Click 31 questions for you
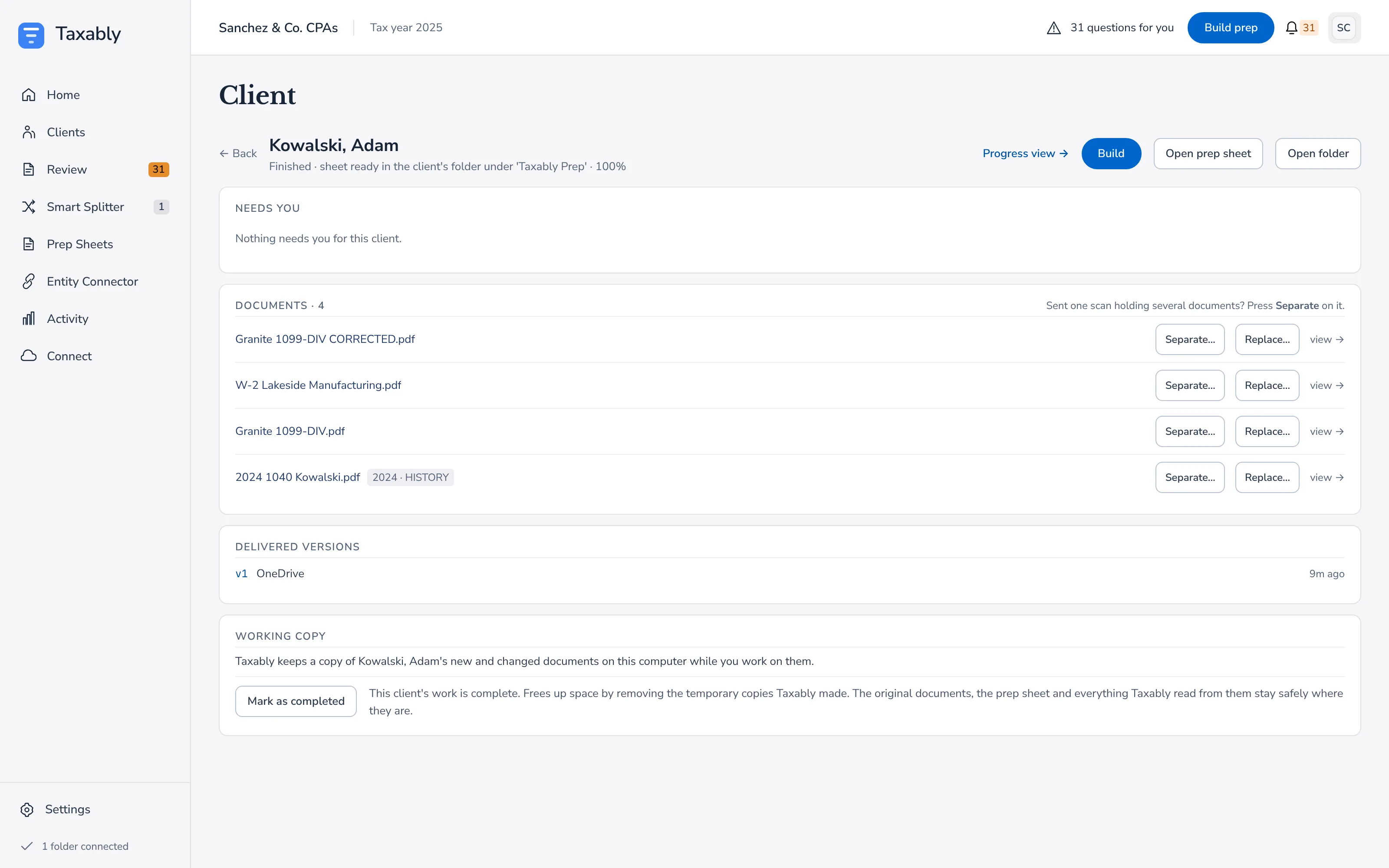The height and width of the screenshot is (868, 1389). [x=1122, y=27]
